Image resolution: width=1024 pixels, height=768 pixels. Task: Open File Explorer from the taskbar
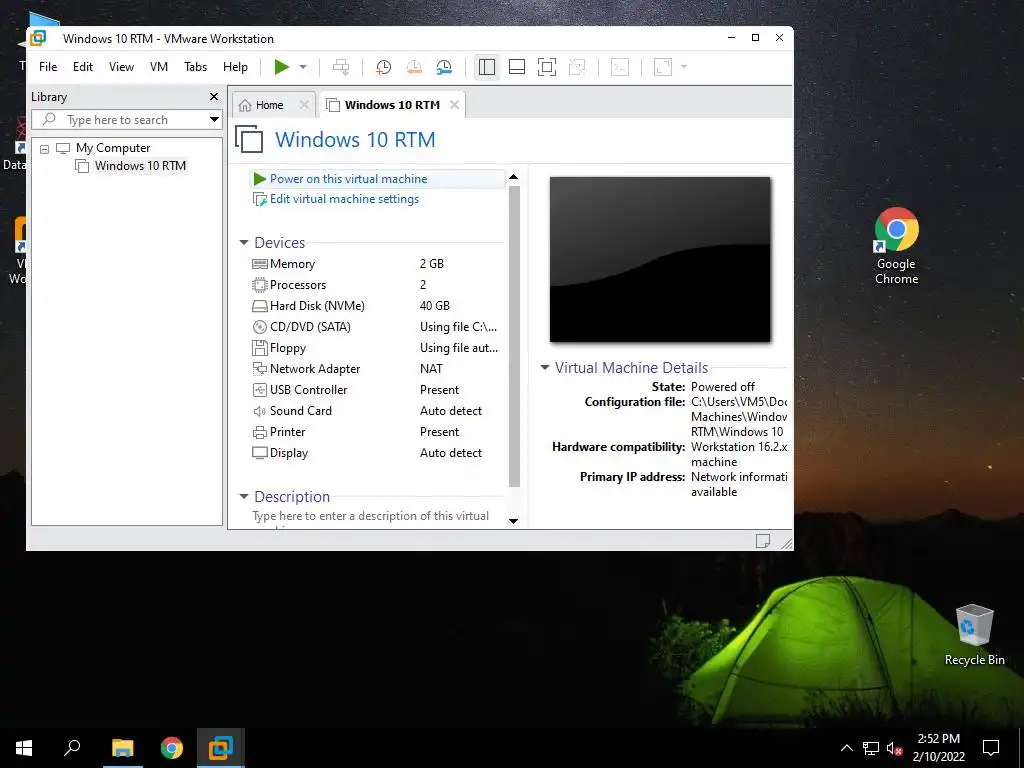pyautogui.click(x=122, y=748)
